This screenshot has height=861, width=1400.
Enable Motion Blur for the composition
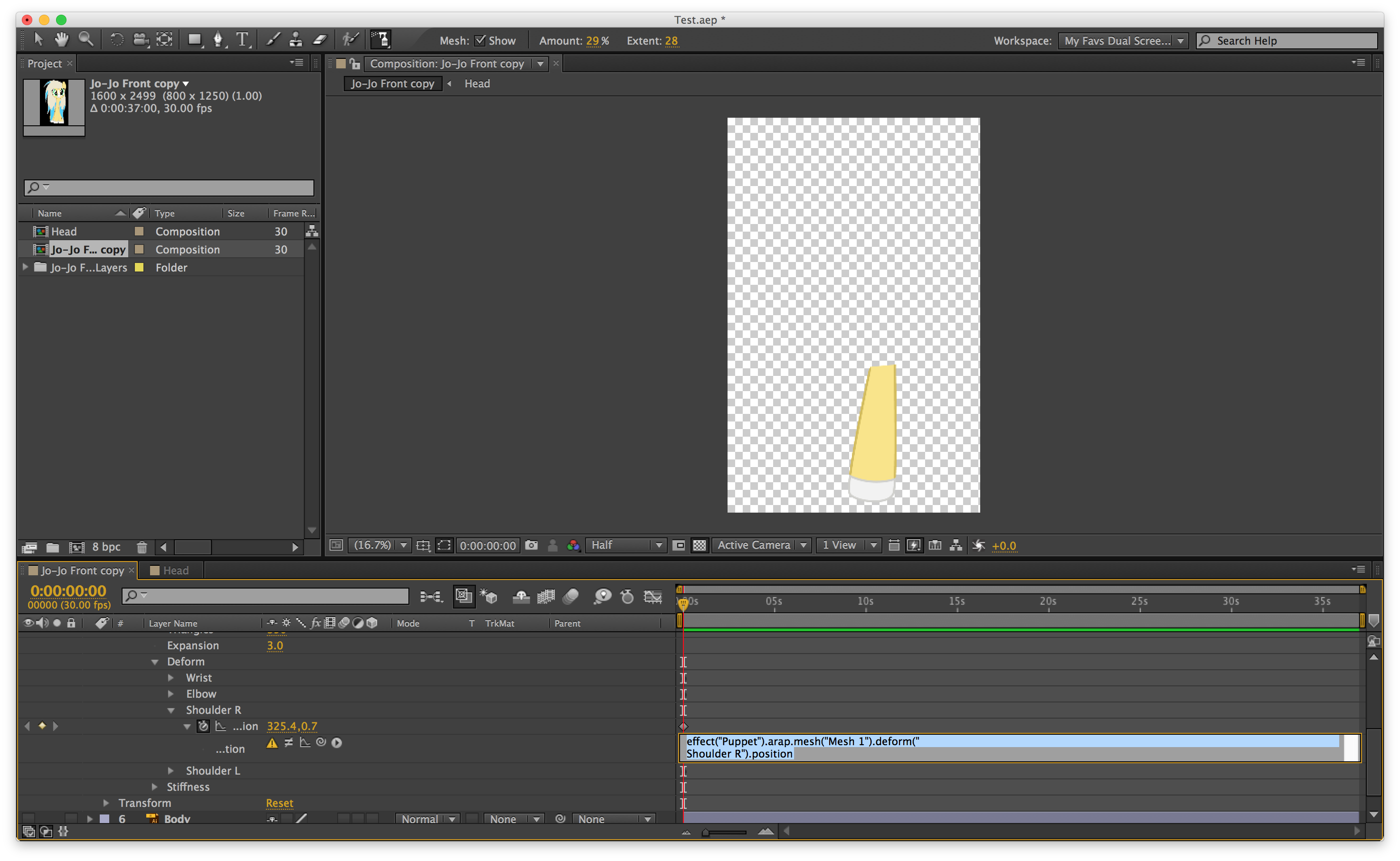point(571,597)
